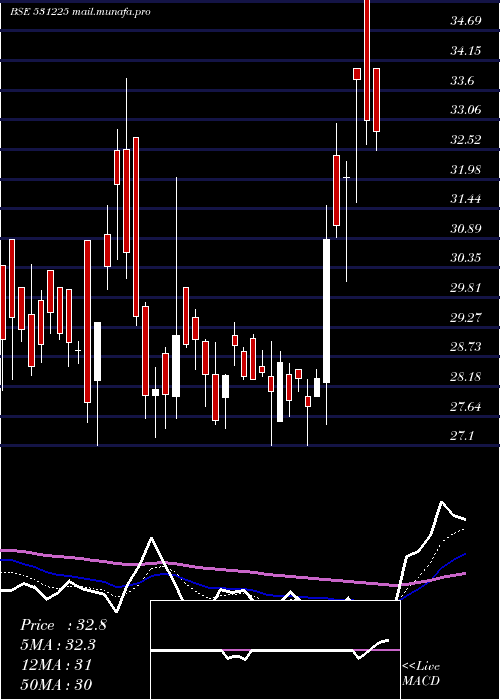Click the 12MA : 31 legend entry
500x700 pixels.
(56, 665)
